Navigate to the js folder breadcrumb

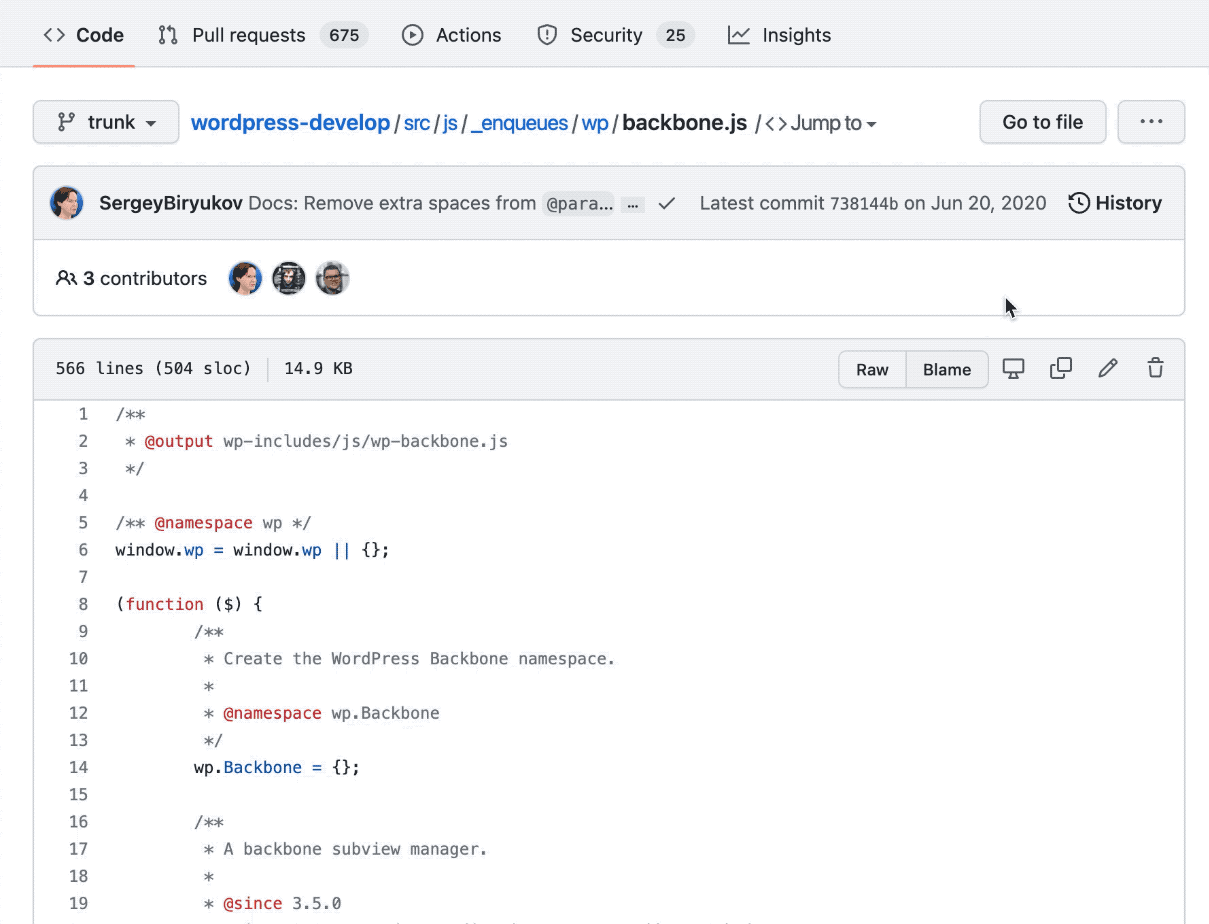point(450,123)
